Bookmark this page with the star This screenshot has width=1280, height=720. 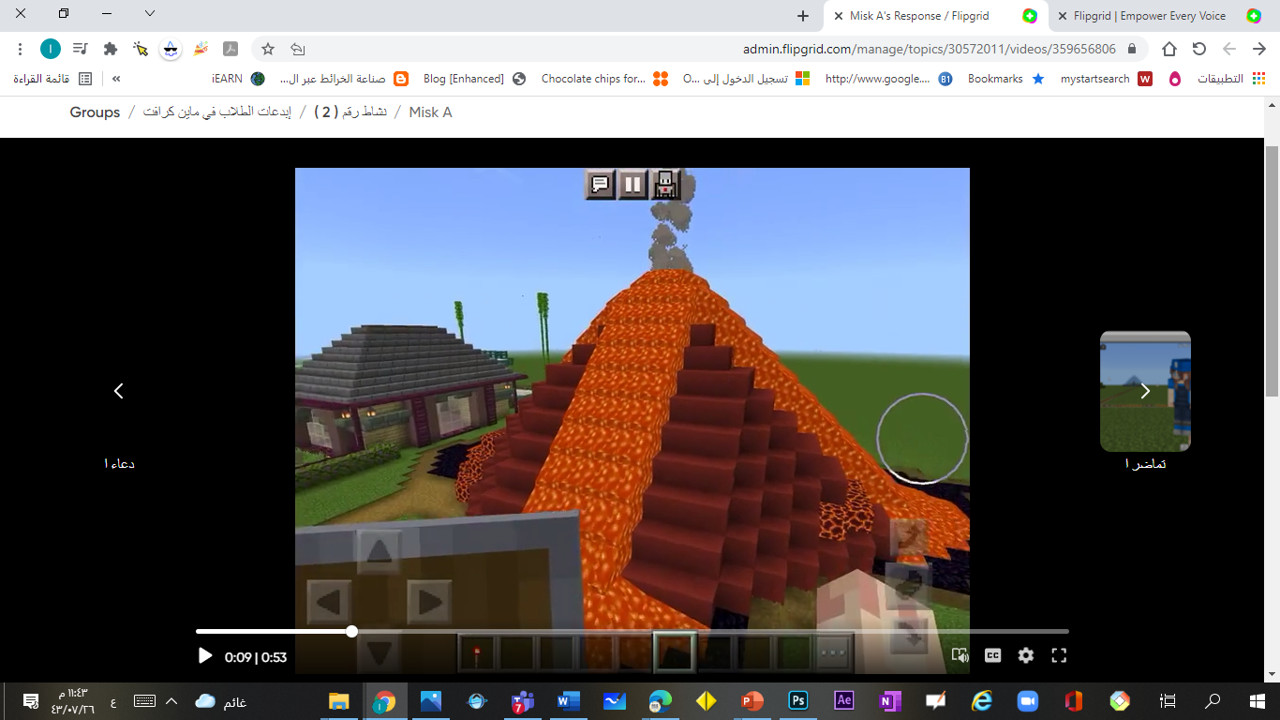point(268,49)
